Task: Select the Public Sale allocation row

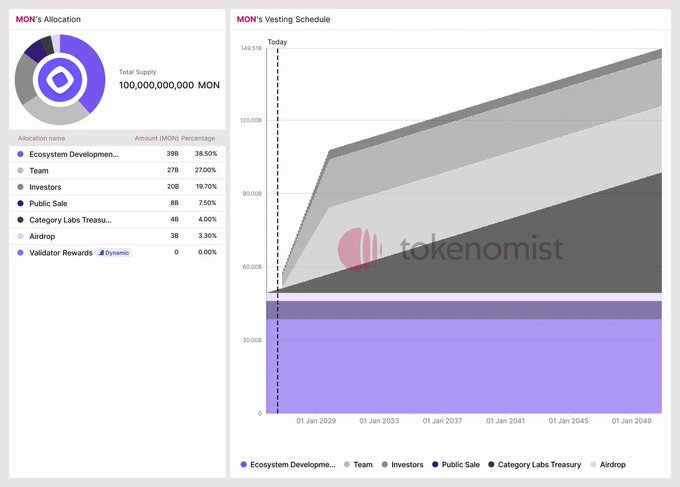Action: tap(117, 203)
